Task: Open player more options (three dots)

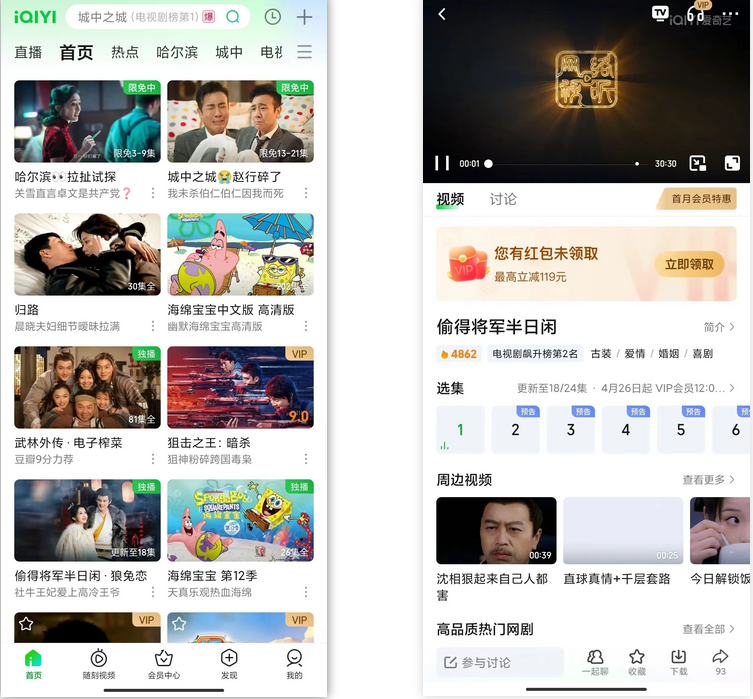Action: (730, 14)
